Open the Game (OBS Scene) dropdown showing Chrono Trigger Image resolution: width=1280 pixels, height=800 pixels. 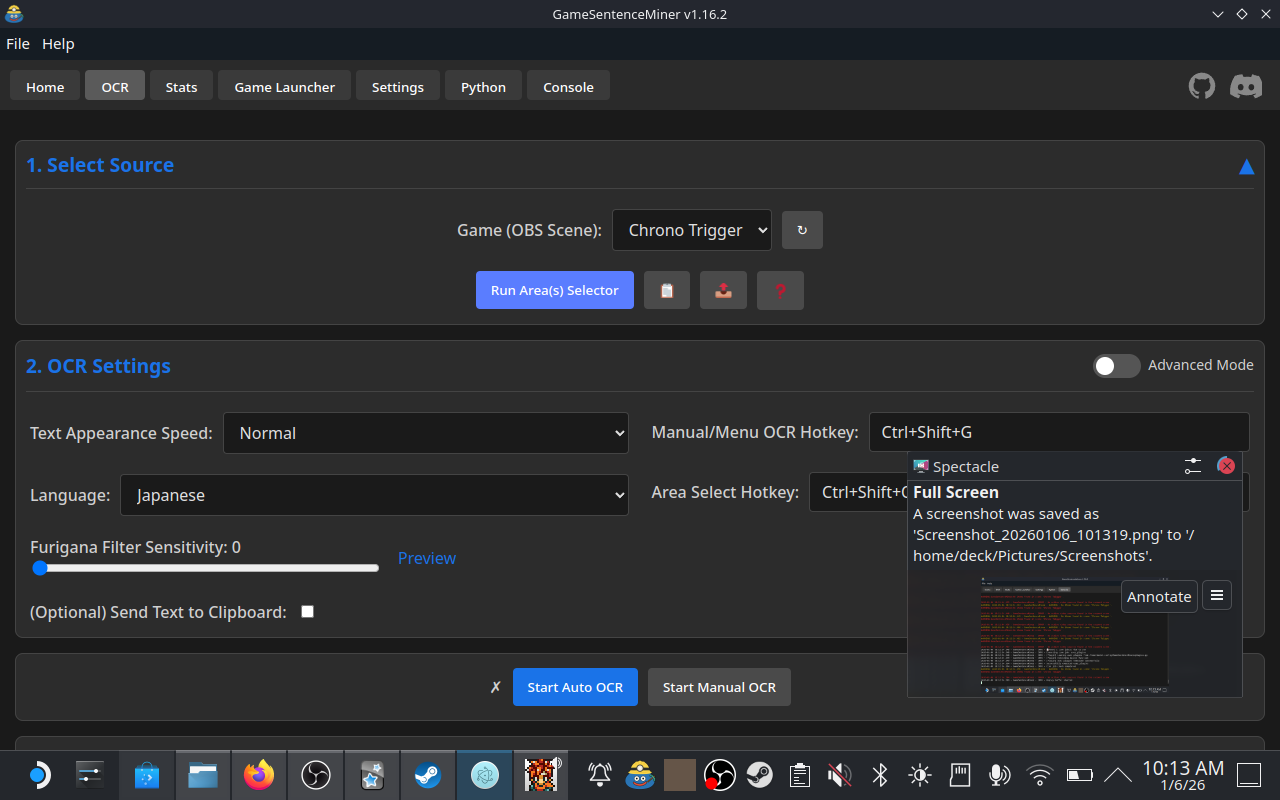691,230
